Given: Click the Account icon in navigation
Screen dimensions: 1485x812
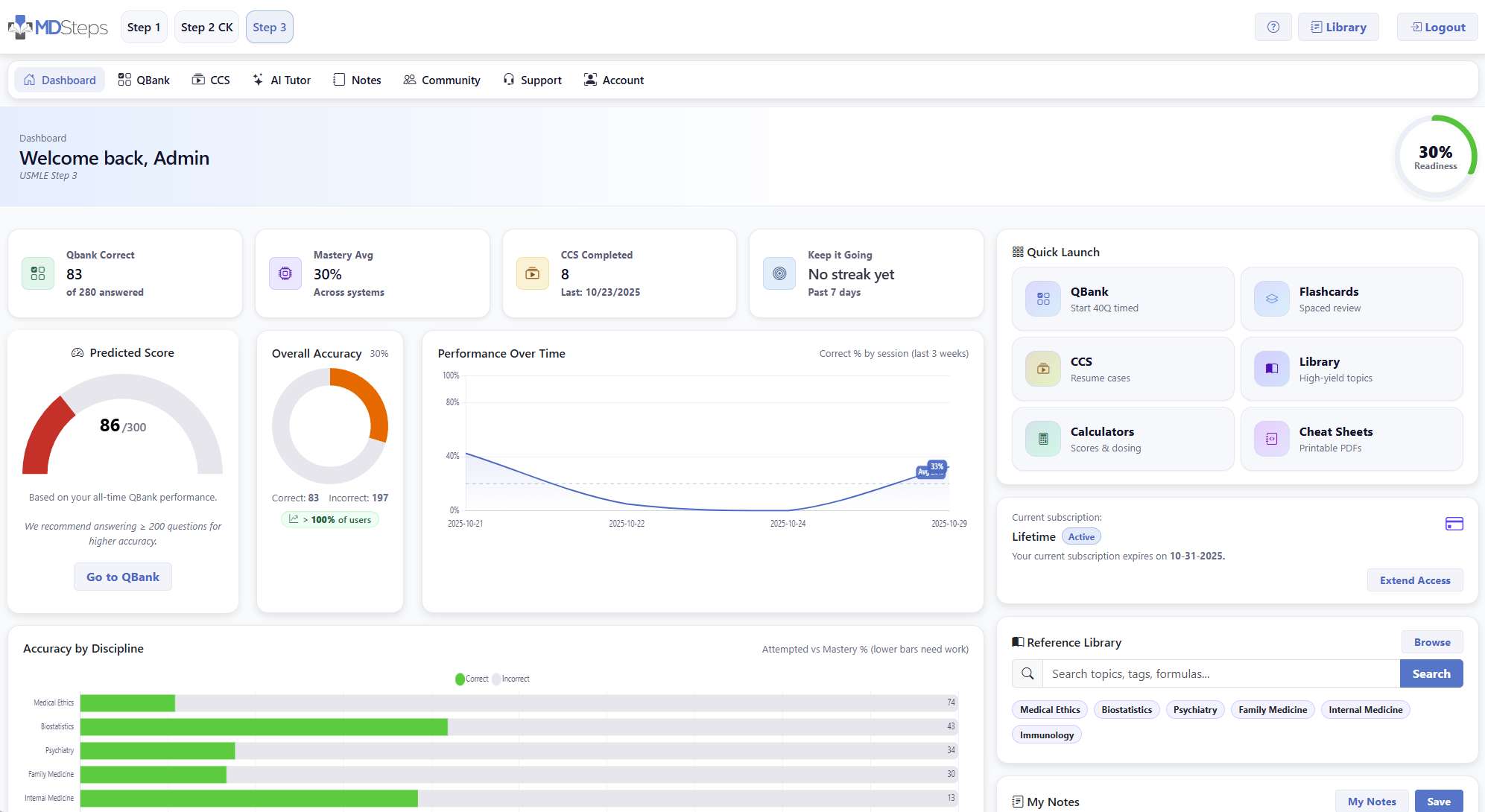Looking at the screenshot, I should pos(591,80).
